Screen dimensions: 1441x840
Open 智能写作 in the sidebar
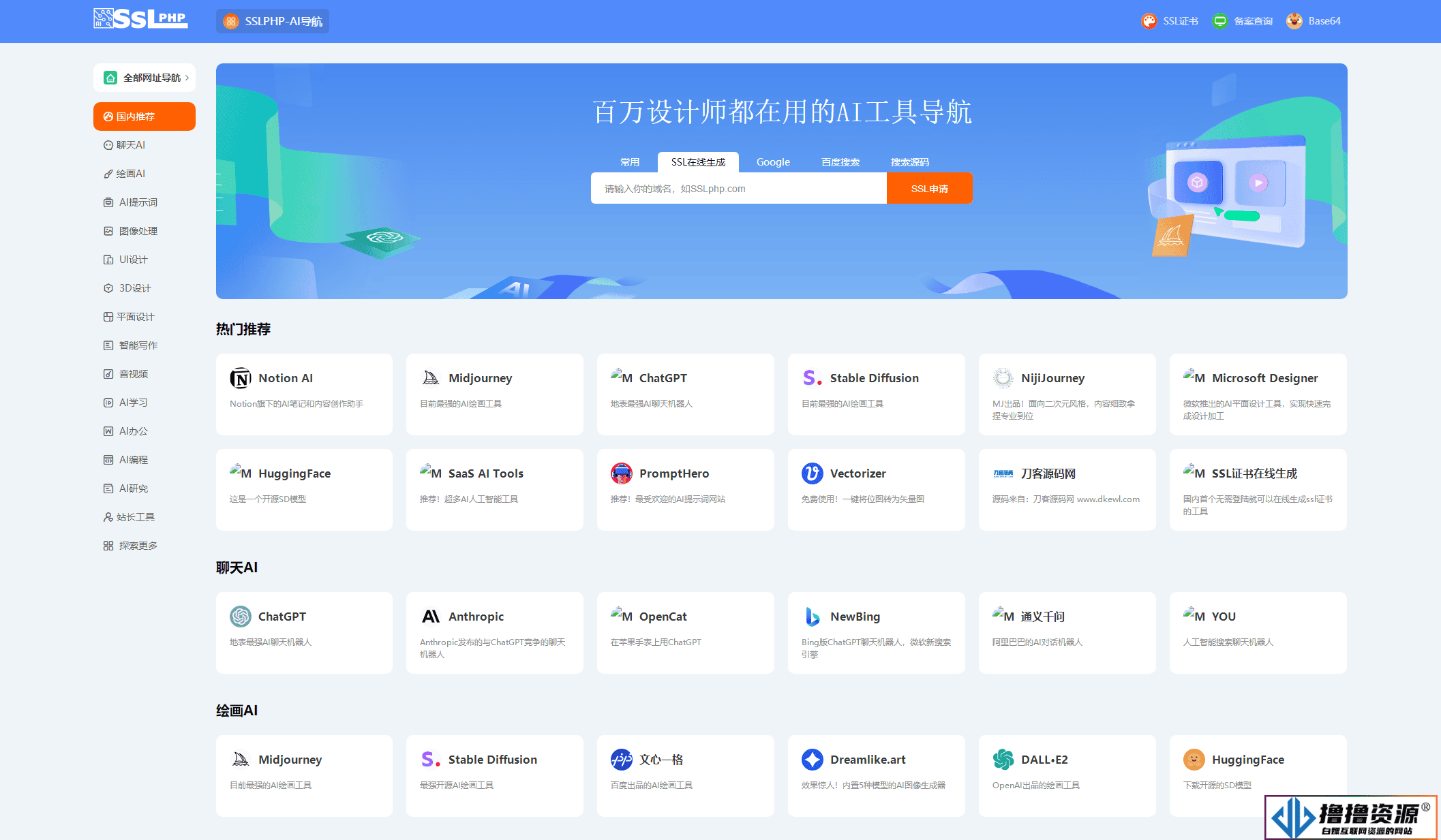pyautogui.click(x=145, y=345)
